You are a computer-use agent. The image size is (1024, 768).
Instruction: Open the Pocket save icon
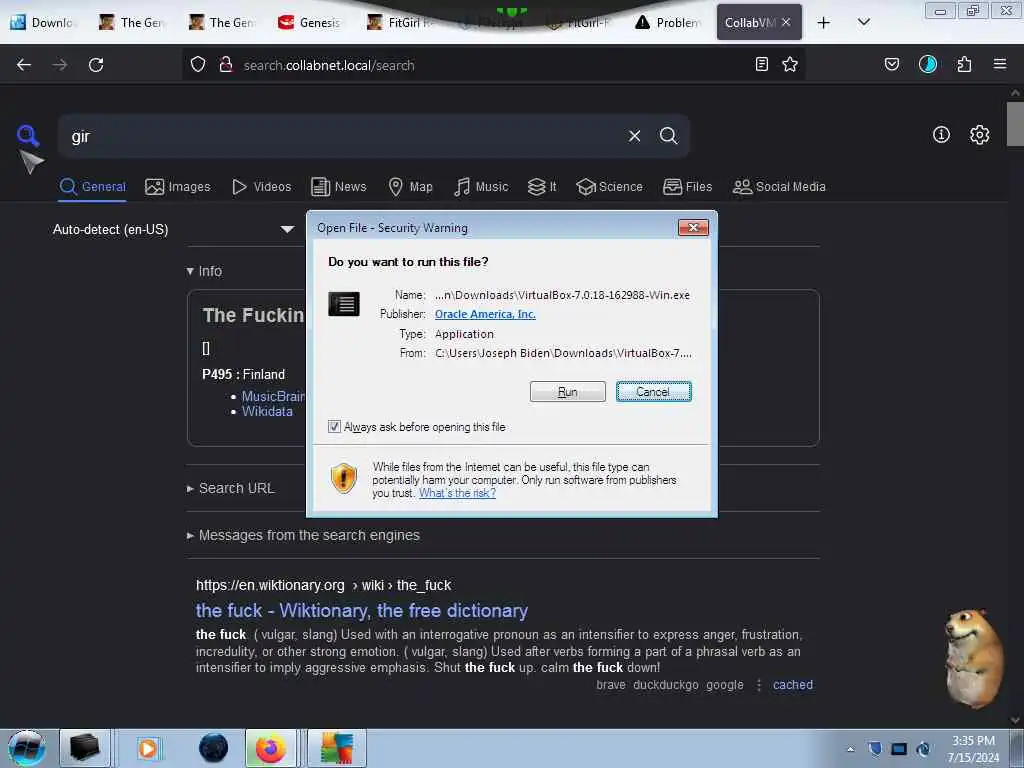(x=891, y=64)
